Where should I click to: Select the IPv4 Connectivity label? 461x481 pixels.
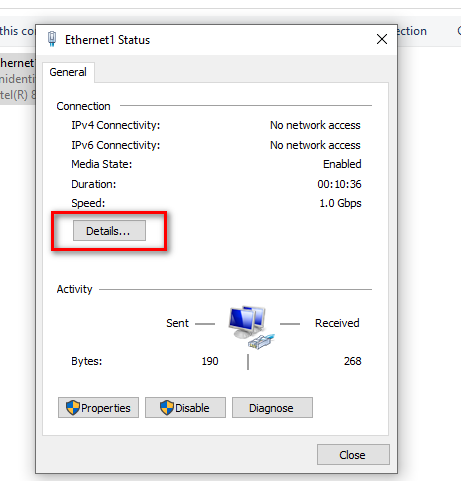[x=116, y=125]
